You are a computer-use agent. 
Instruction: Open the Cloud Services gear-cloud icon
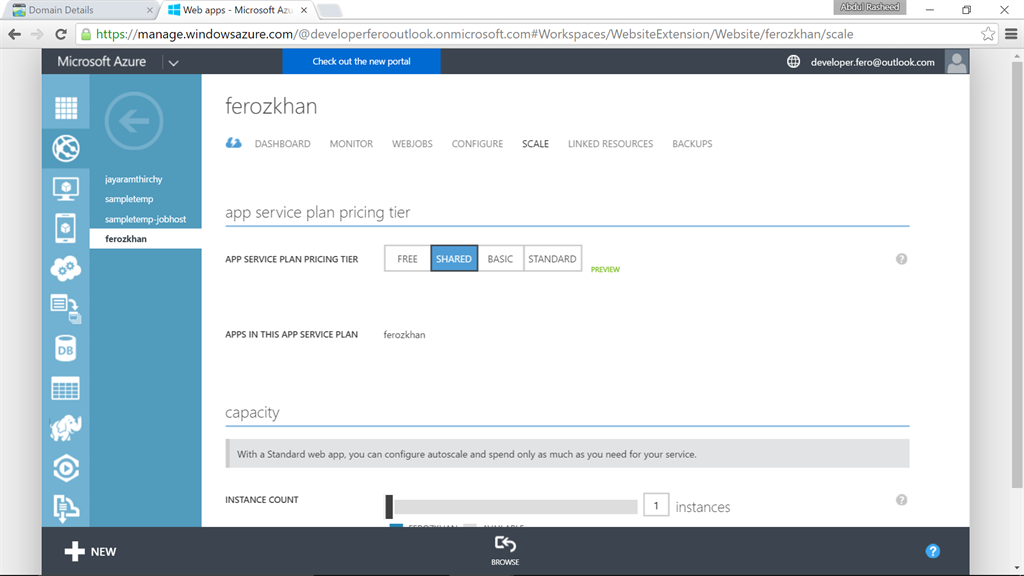(66, 268)
